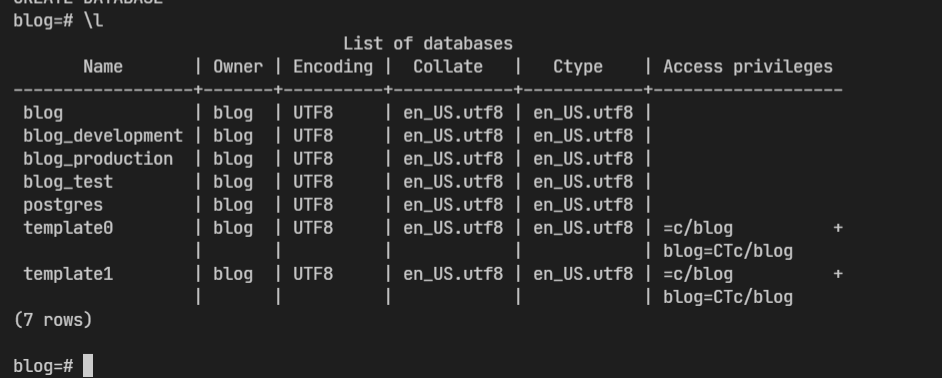This screenshot has width=942, height=378.
Task: Click the template0 database name
Action: pyautogui.click(x=68, y=228)
